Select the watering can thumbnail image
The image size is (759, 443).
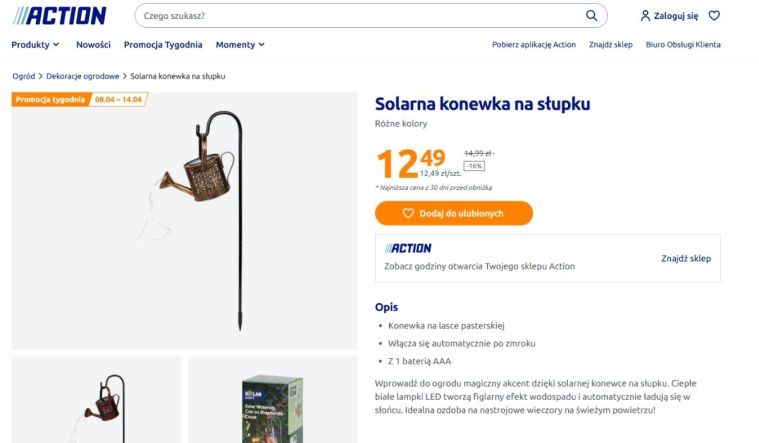tap(97, 400)
